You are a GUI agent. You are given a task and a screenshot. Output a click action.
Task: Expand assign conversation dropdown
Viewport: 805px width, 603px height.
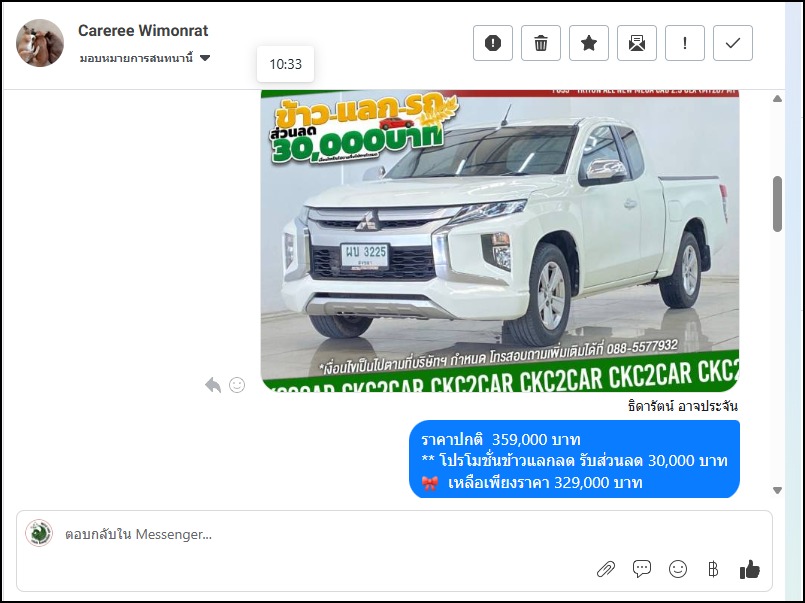pyautogui.click(x=145, y=58)
